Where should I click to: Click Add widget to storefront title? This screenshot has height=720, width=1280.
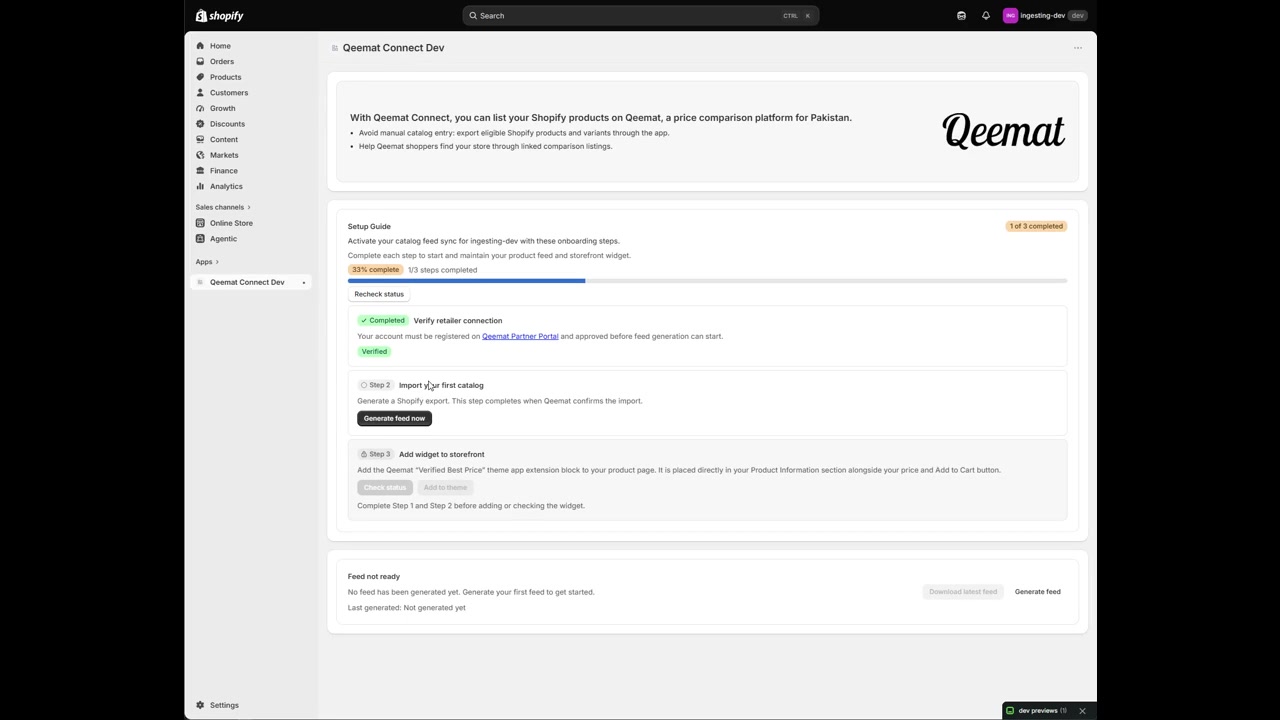click(441, 454)
